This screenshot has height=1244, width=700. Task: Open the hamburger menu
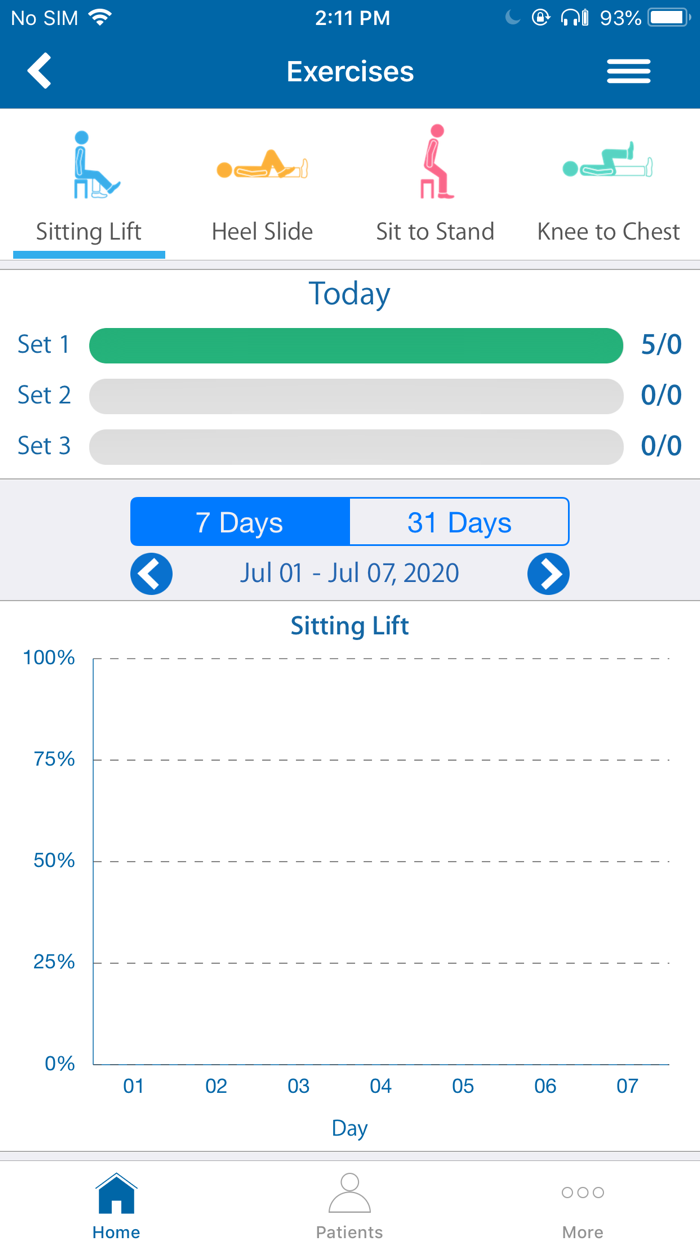click(628, 71)
